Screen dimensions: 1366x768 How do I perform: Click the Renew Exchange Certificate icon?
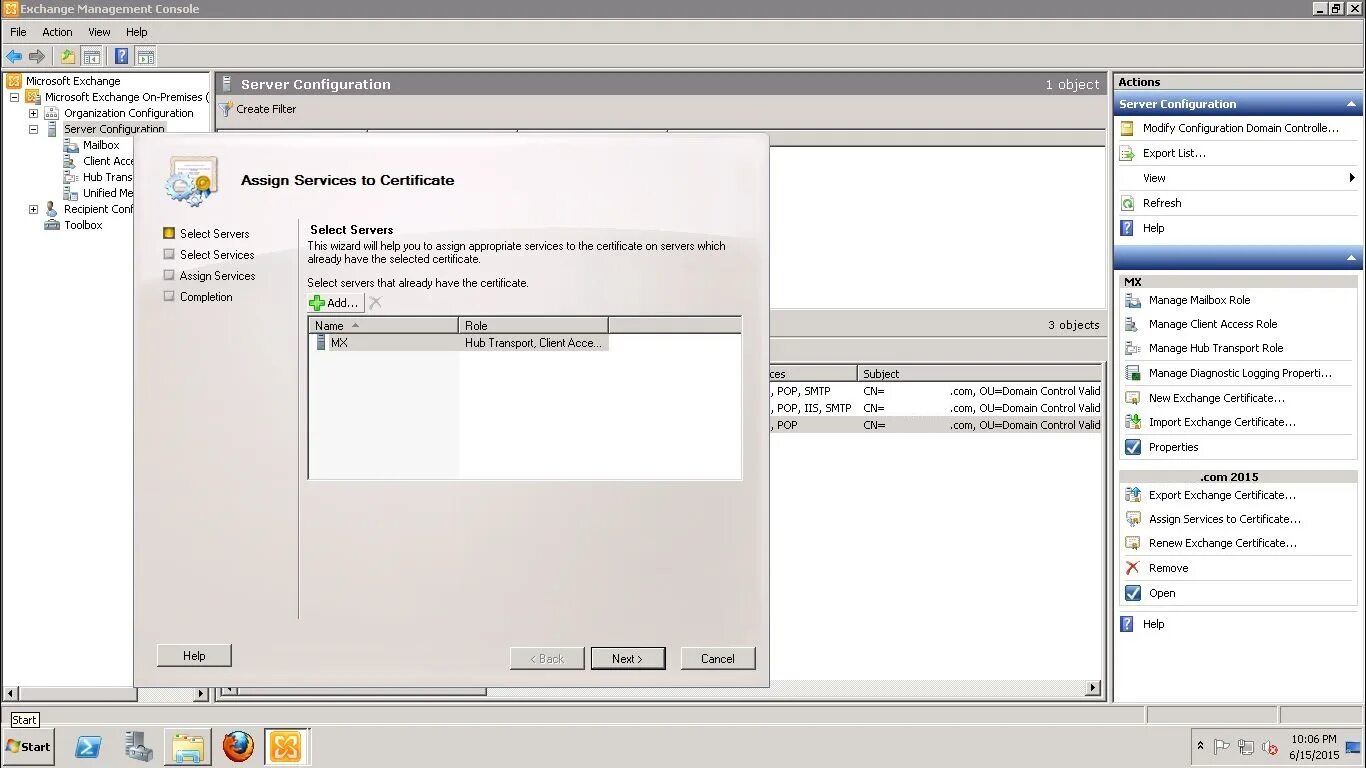click(1132, 543)
